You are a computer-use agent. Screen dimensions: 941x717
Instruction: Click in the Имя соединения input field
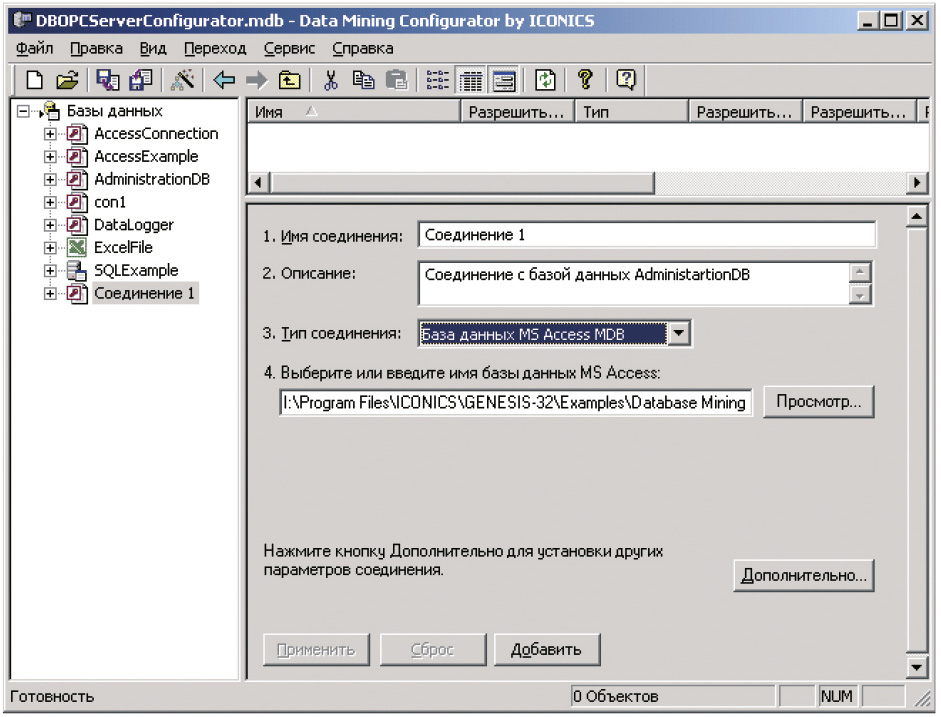coord(646,235)
